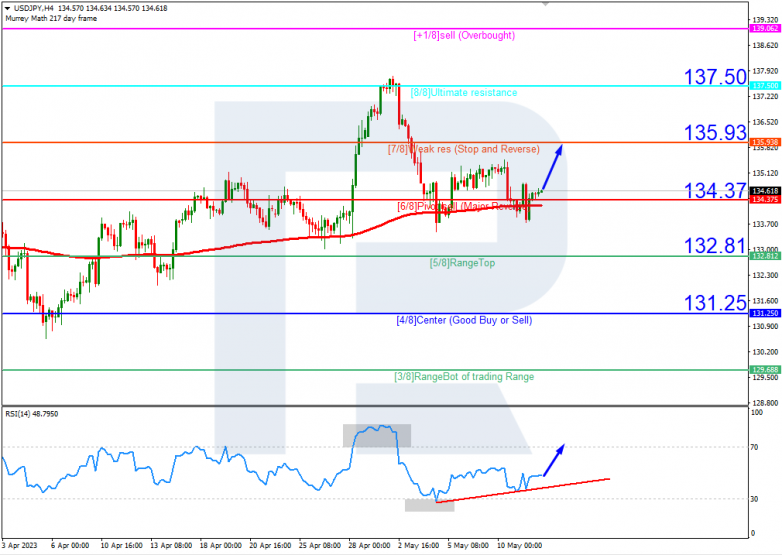Click the green 132.812 price tag on axis
This screenshot has width=782, height=555.
click(765, 256)
